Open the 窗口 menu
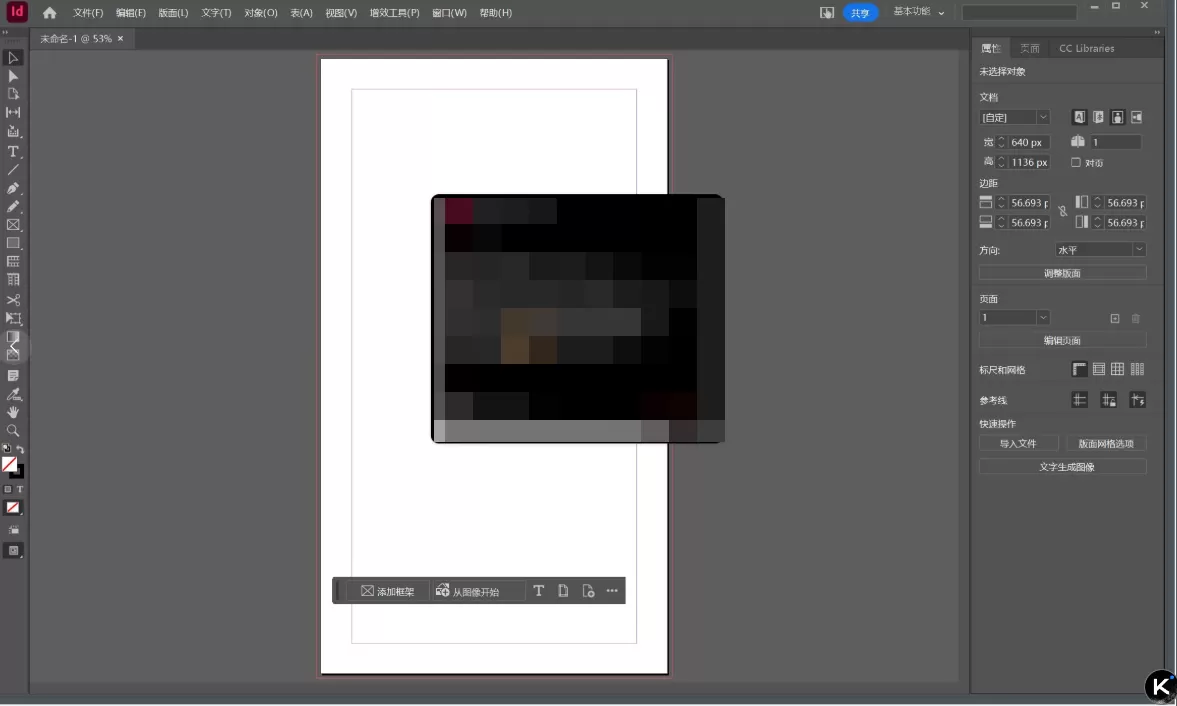1177x706 pixels. (449, 12)
